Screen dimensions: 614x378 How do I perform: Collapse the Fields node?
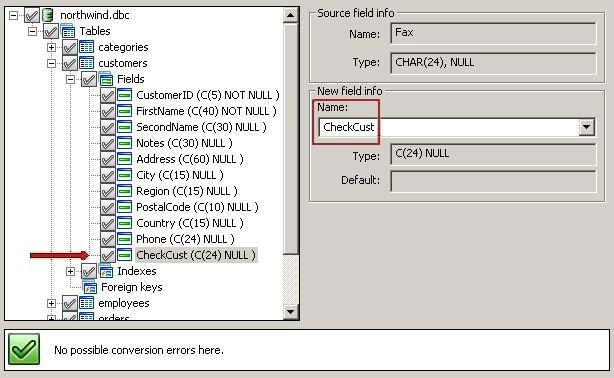click(x=70, y=80)
